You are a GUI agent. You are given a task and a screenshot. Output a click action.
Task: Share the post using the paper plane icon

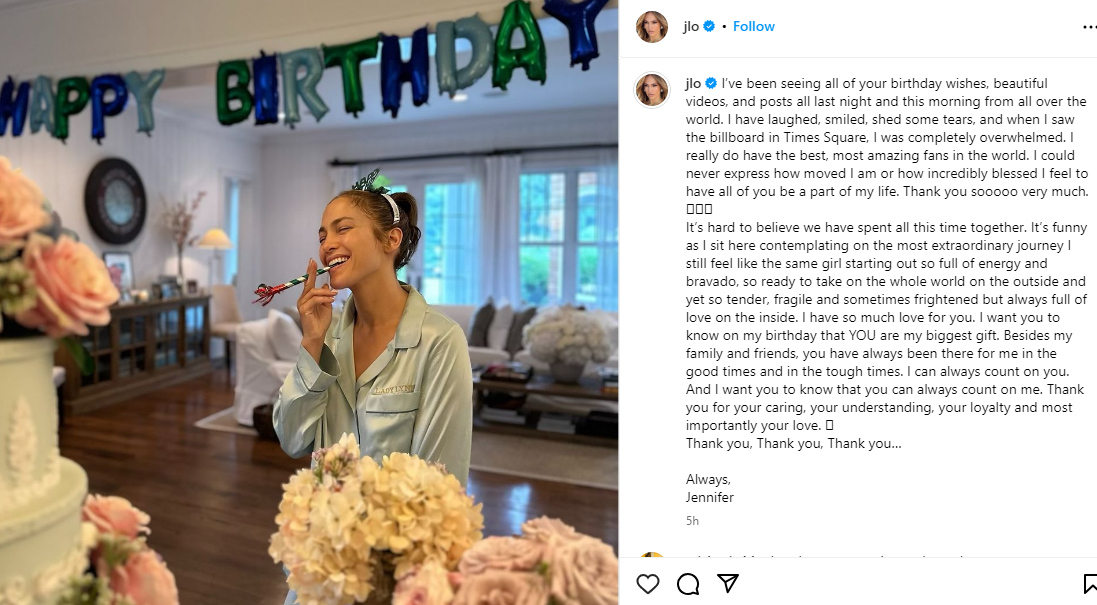(x=728, y=584)
